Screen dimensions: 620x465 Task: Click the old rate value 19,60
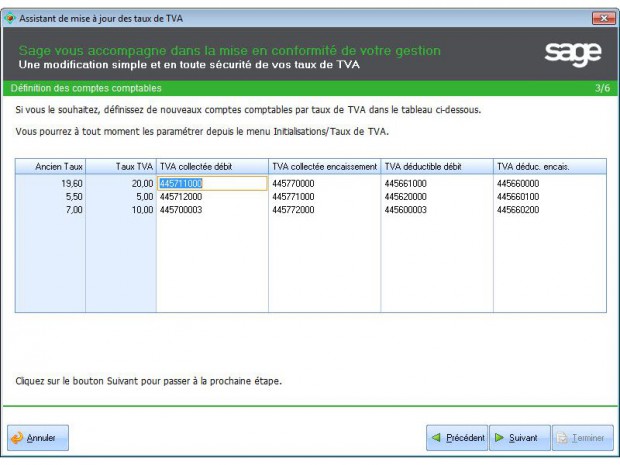[72, 183]
